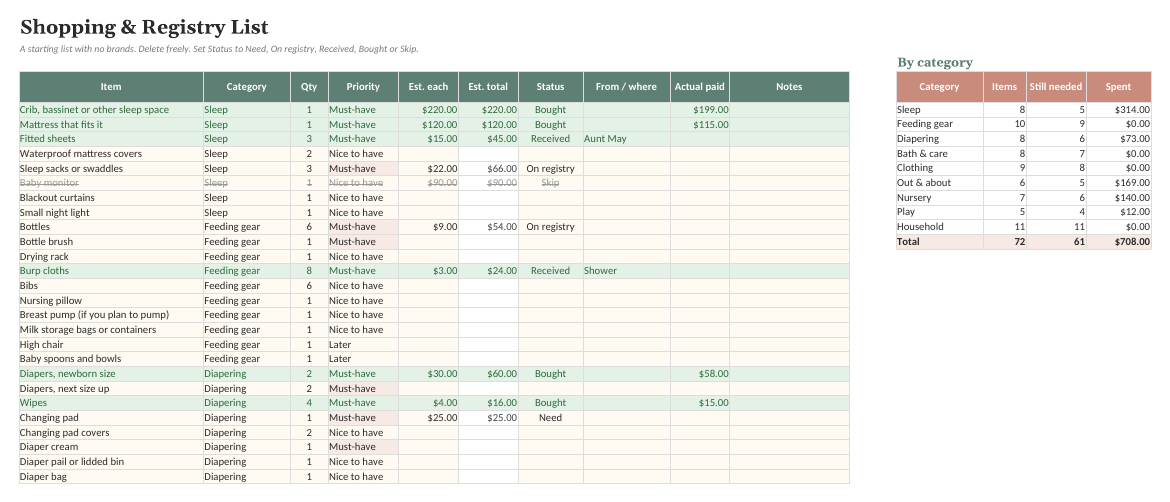The height and width of the screenshot is (502, 1170).
Task: Select 'Breast pump (if you plan to pump)' cell
Action: pos(111,315)
